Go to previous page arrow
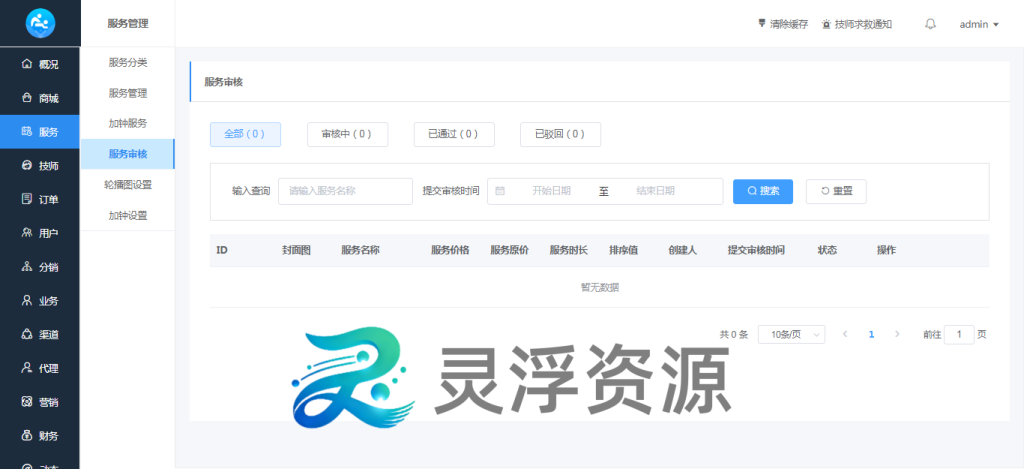 pyautogui.click(x=845, y=334)
